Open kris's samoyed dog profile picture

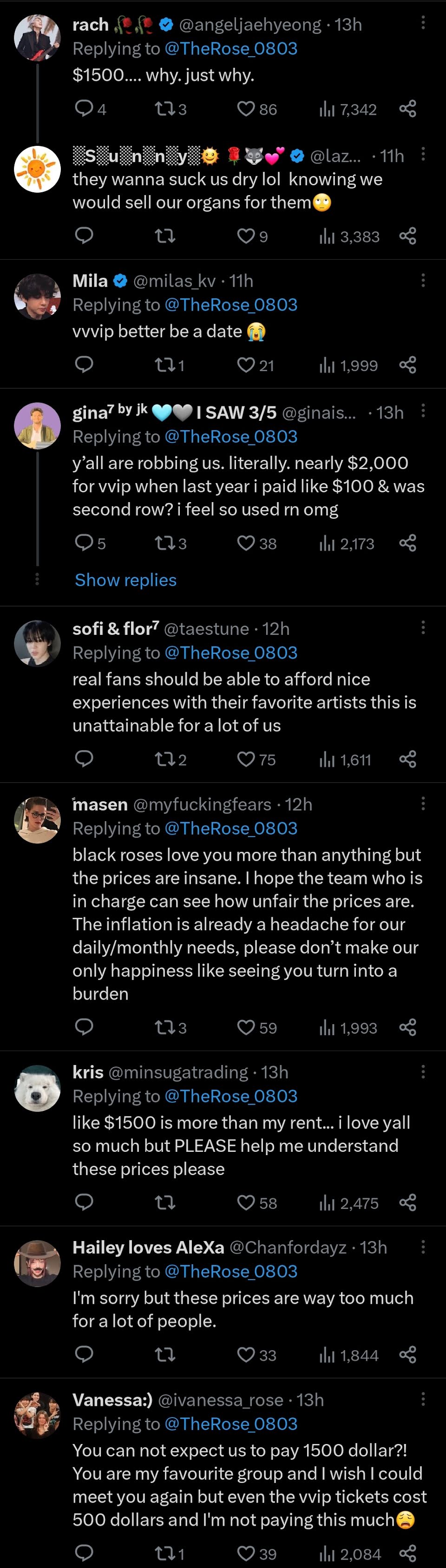37,1088
